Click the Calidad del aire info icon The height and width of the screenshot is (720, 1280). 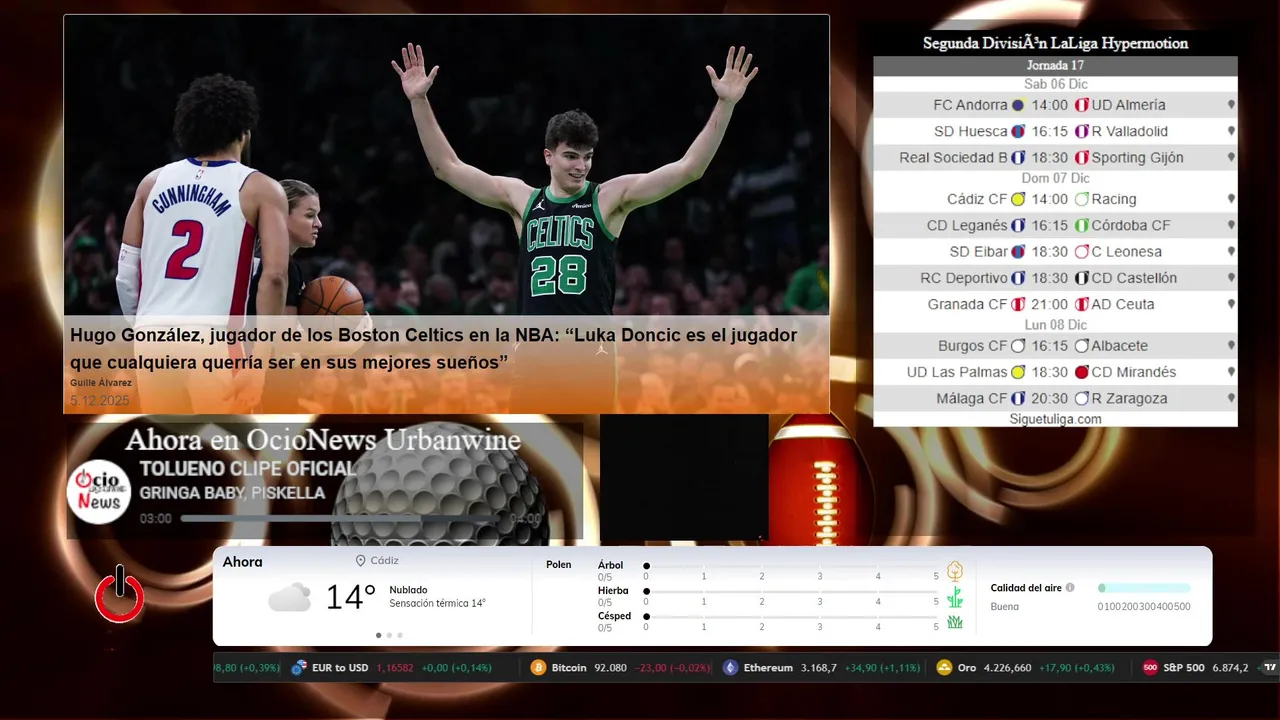[x=1070, y=588]
